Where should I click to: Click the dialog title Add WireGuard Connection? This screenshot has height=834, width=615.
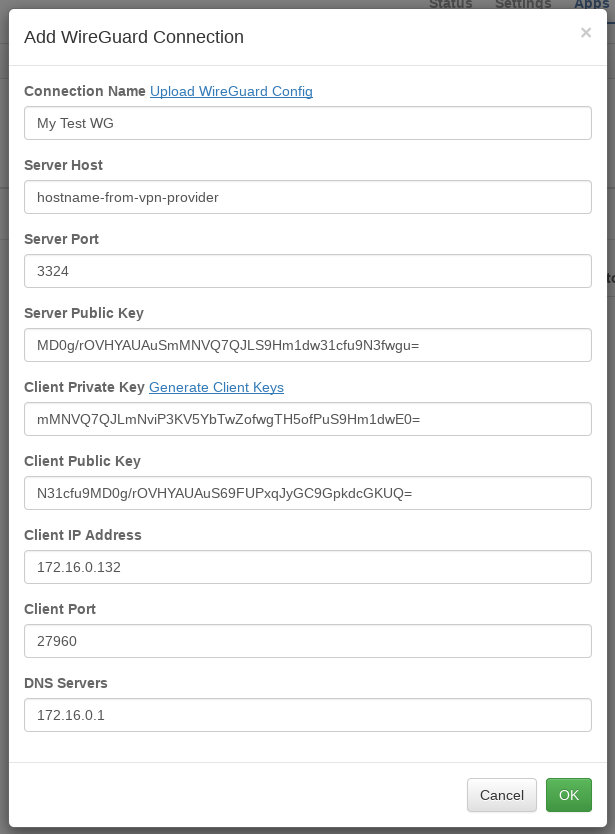134,37
